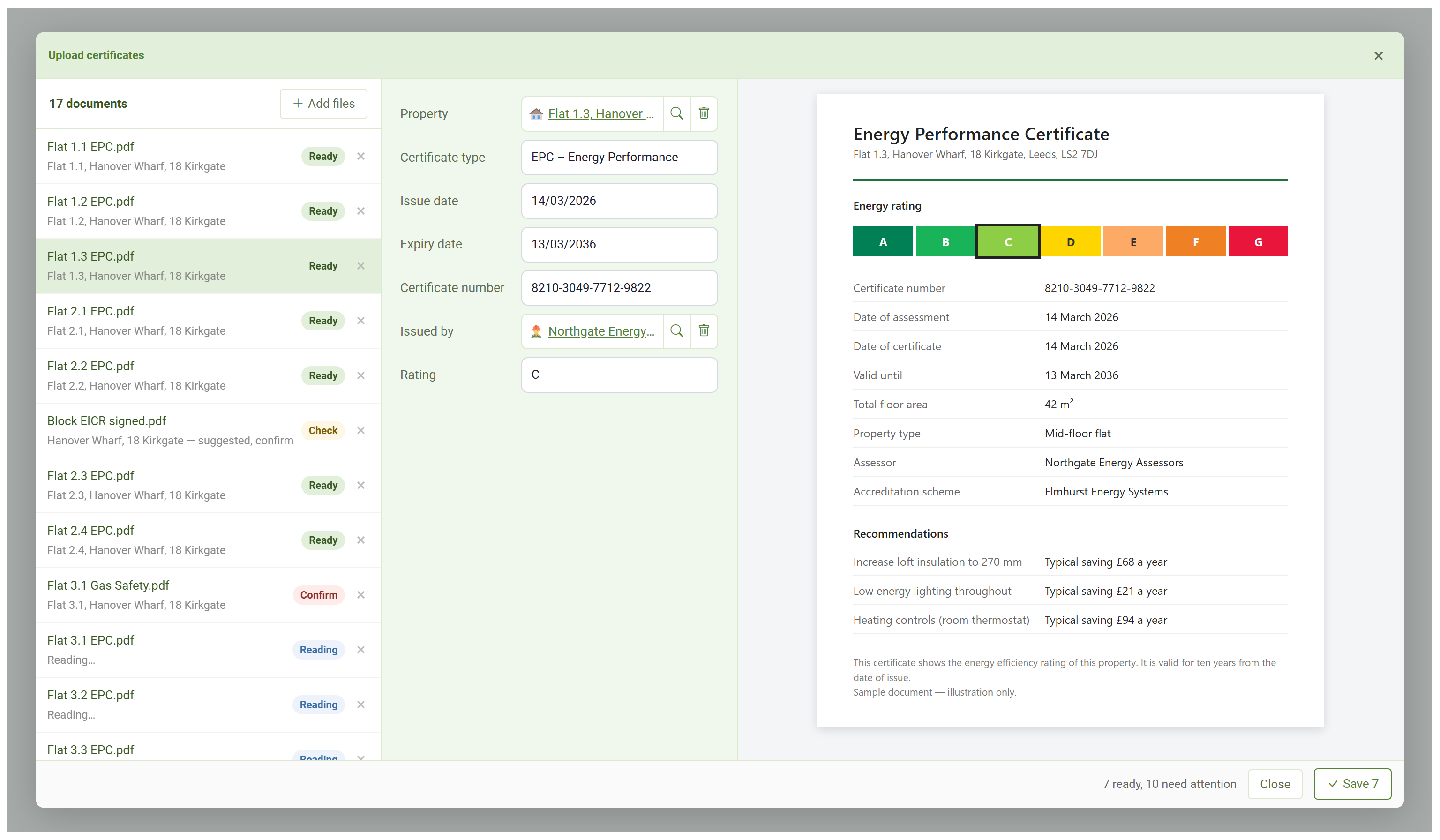
Task: Click the Rating field
Action: tap(619, 375)
